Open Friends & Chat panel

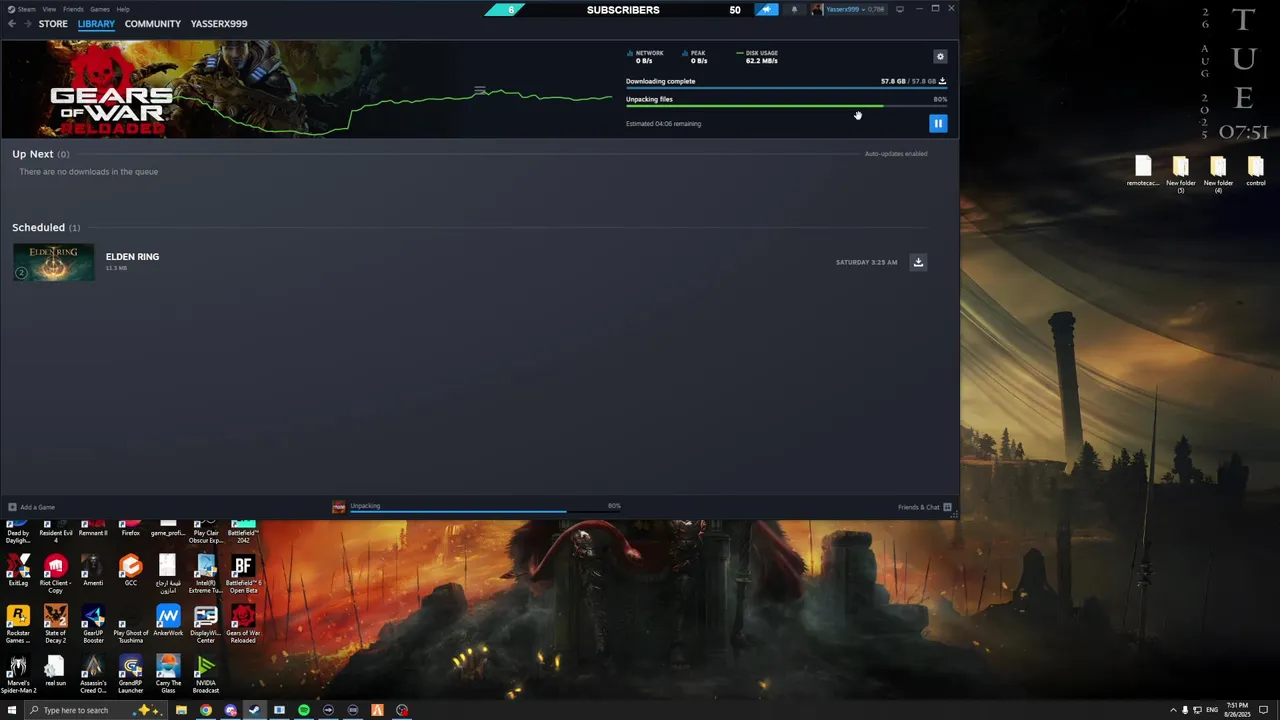click(925, 507)
